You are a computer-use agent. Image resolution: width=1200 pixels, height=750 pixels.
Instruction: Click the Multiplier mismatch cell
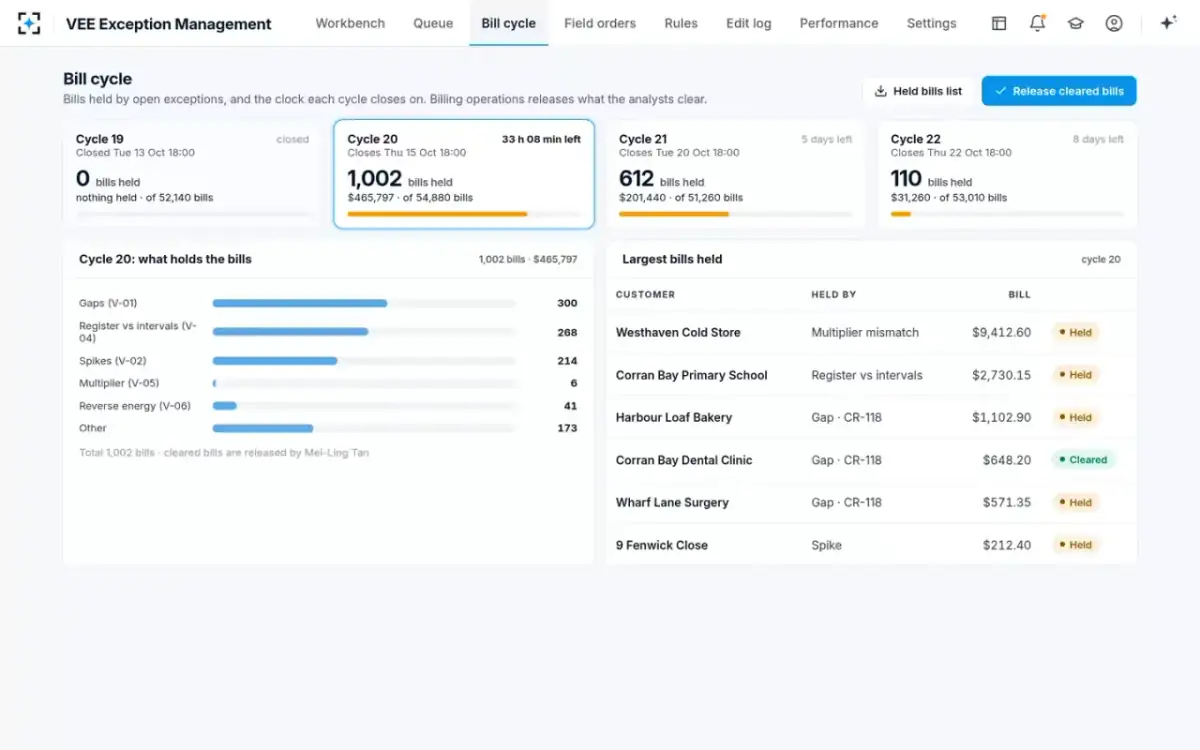(x=865, y=332)
